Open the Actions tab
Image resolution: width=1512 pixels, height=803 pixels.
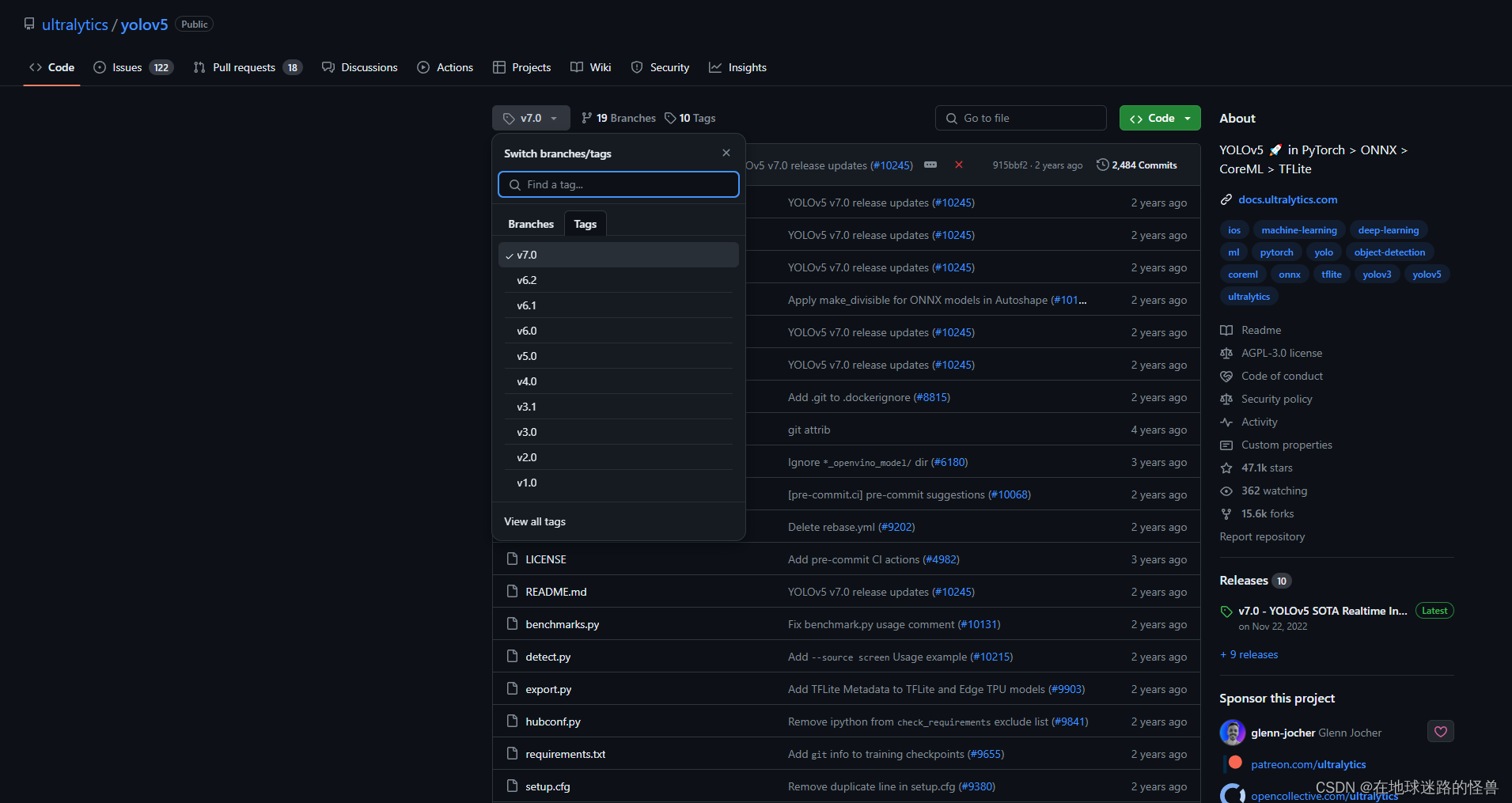click(445, 67)
